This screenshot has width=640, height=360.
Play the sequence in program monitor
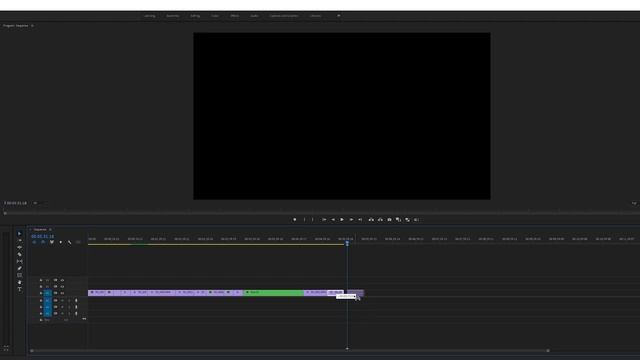point(342,220)
